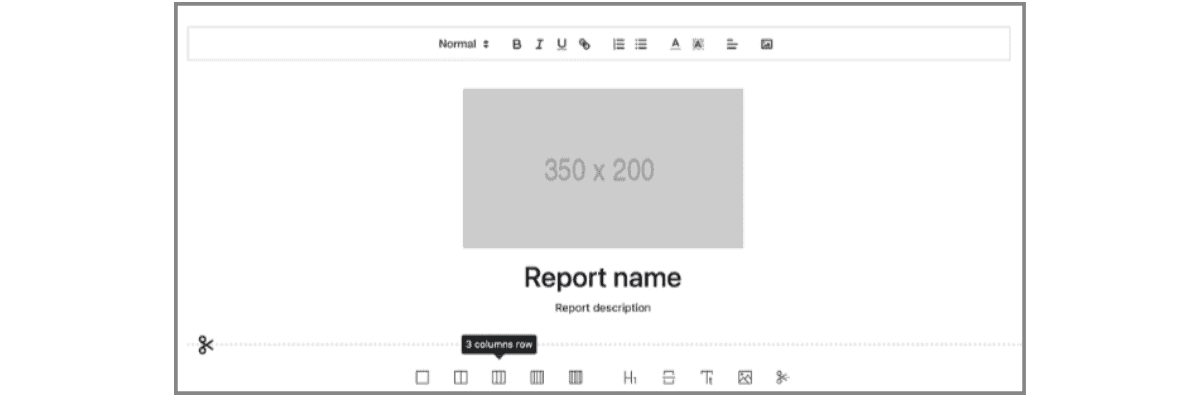Open the text background color picker
This screenshot has width=1200, height=398.
click(698, 44)
